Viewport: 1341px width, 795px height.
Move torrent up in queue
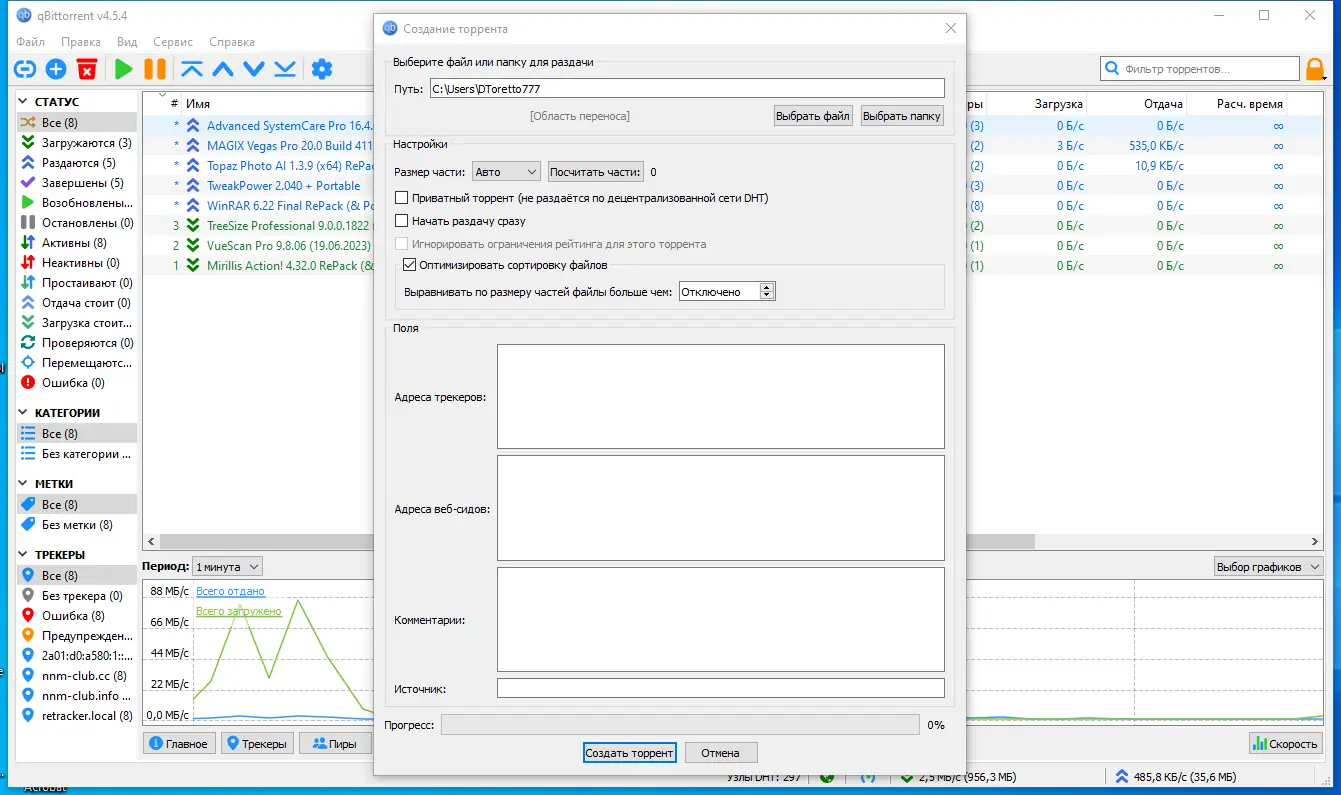coord(223,69)
